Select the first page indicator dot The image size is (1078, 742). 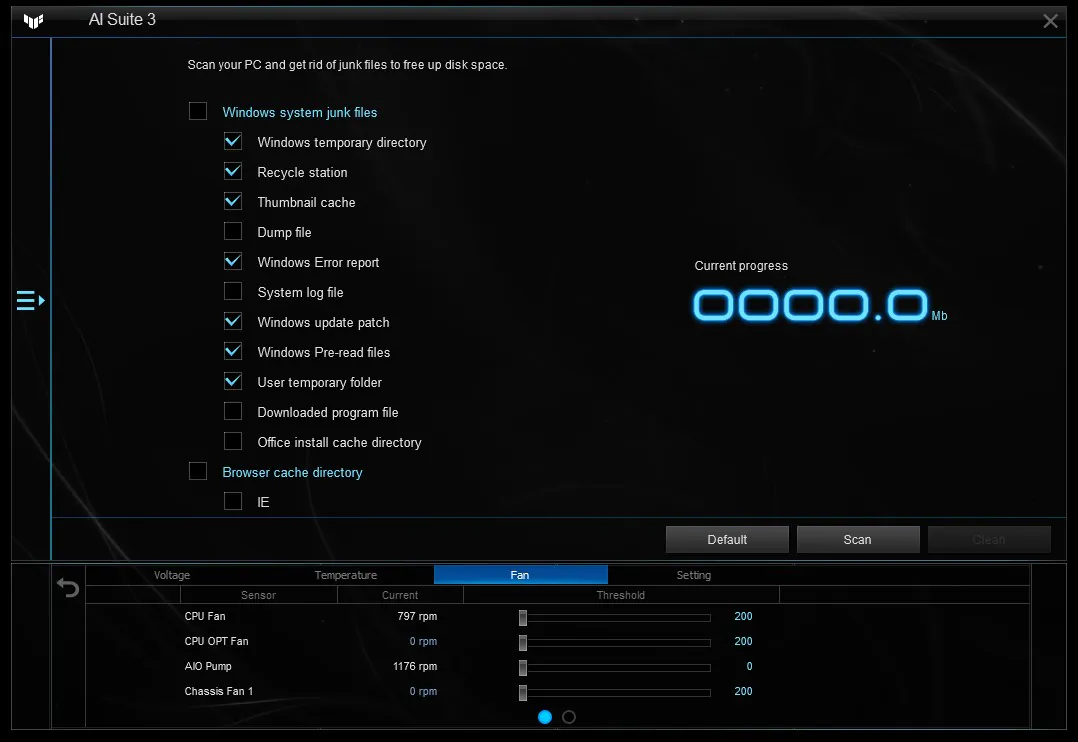545,717
